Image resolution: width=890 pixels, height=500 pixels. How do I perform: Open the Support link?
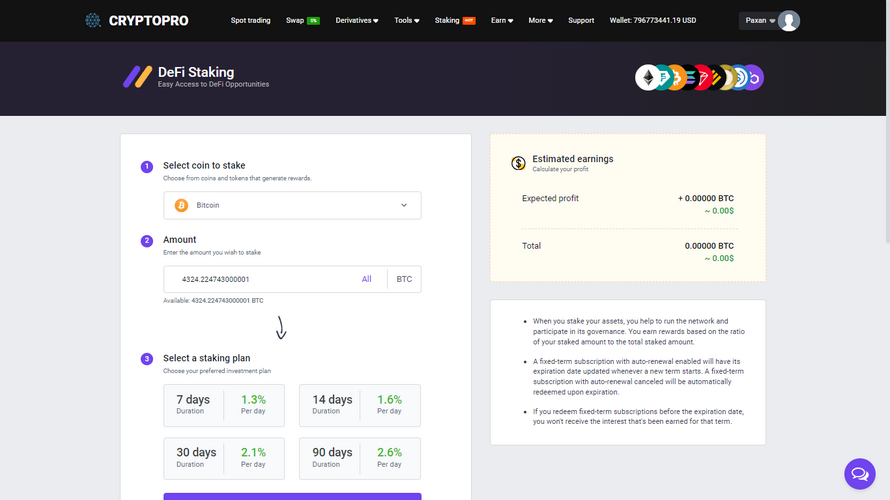pyautogui.click(x=581, y=20)
